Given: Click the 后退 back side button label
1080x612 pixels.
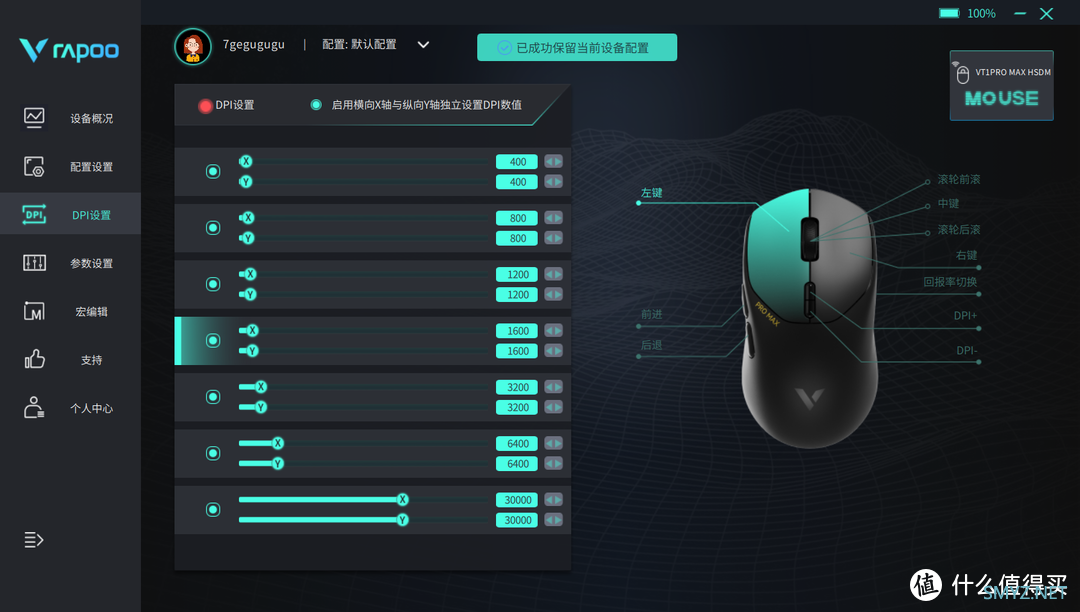Looking at the screenshot, I should click(652, 346).
